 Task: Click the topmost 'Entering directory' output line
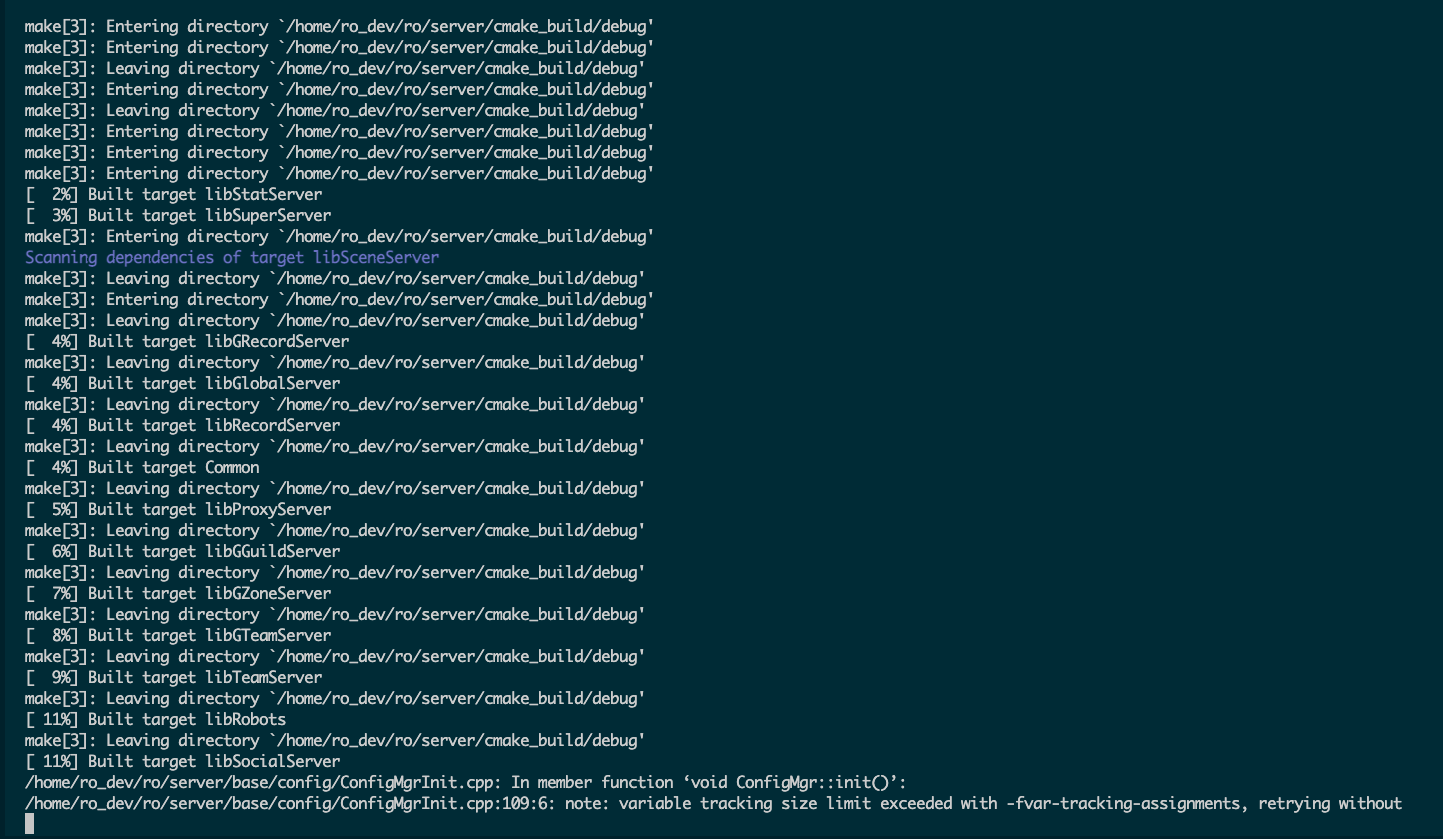tap(339, 26)
